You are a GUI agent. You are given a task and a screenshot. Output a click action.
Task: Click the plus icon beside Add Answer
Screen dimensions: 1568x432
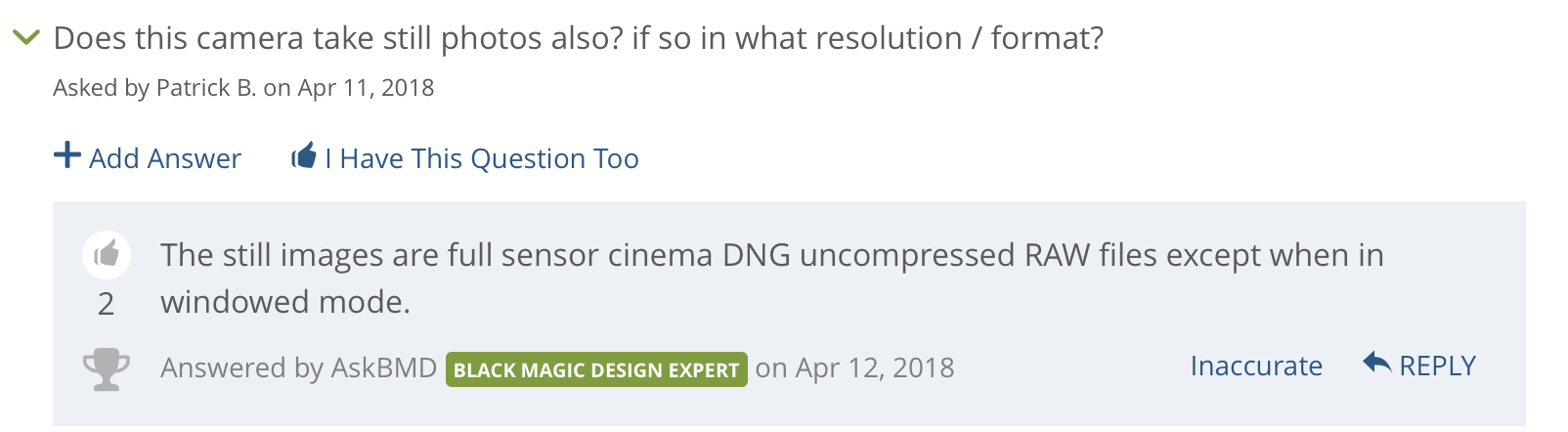[x=66, y=154]
